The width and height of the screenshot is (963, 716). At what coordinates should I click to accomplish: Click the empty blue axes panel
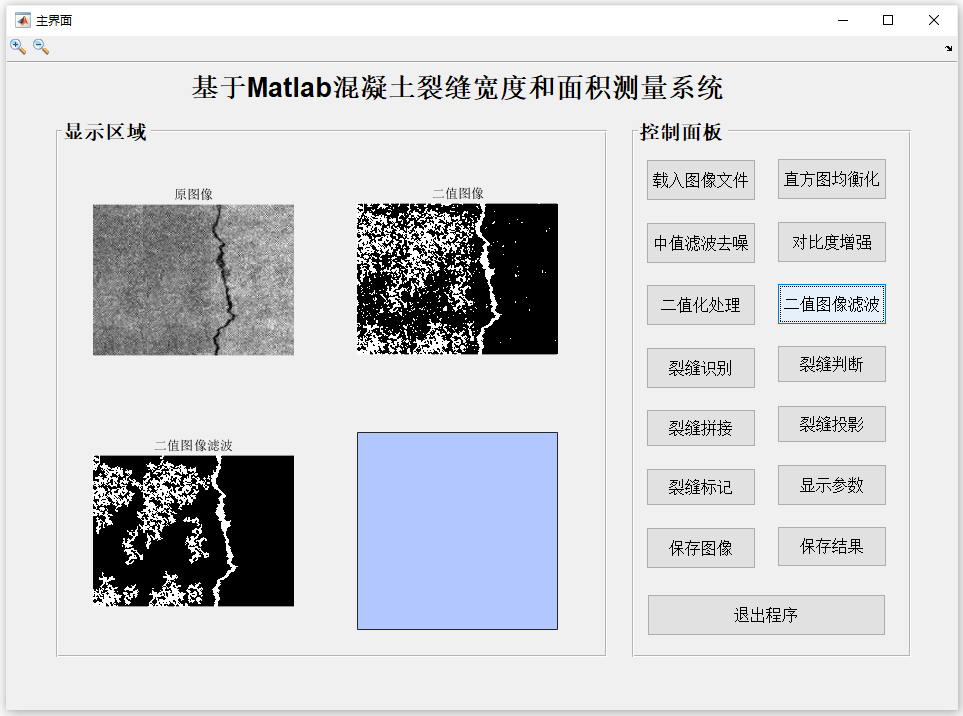(458, 531)
